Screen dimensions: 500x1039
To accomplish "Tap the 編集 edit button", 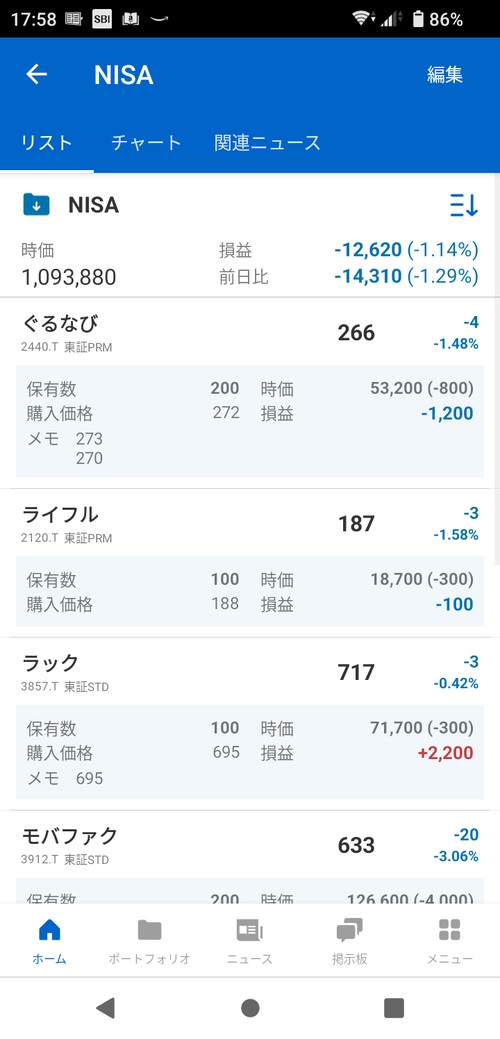I will (x=444, y=75).
